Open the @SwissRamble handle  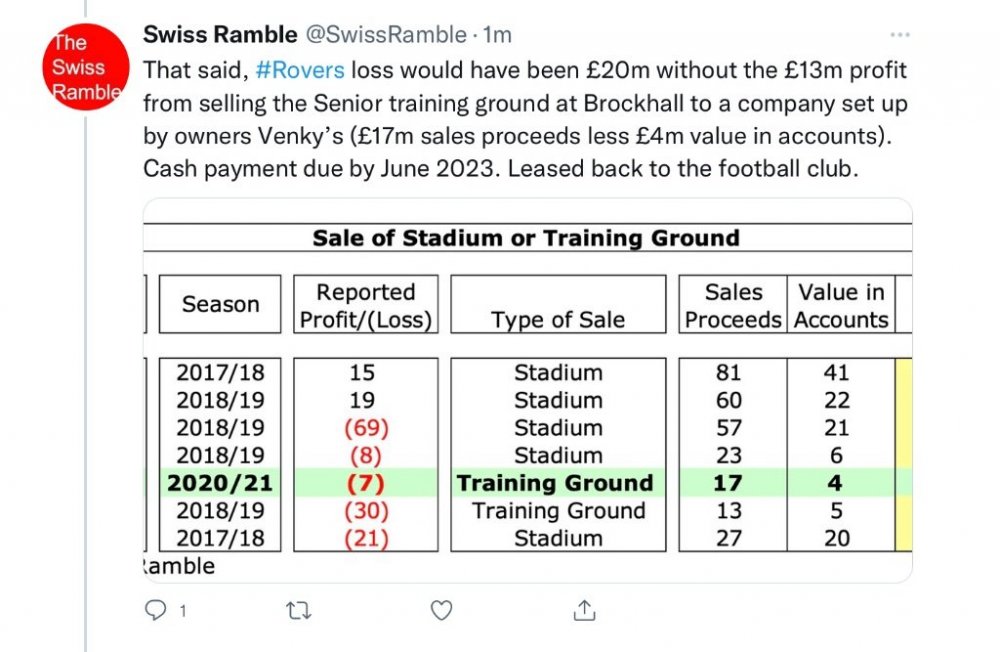(386, 35)
